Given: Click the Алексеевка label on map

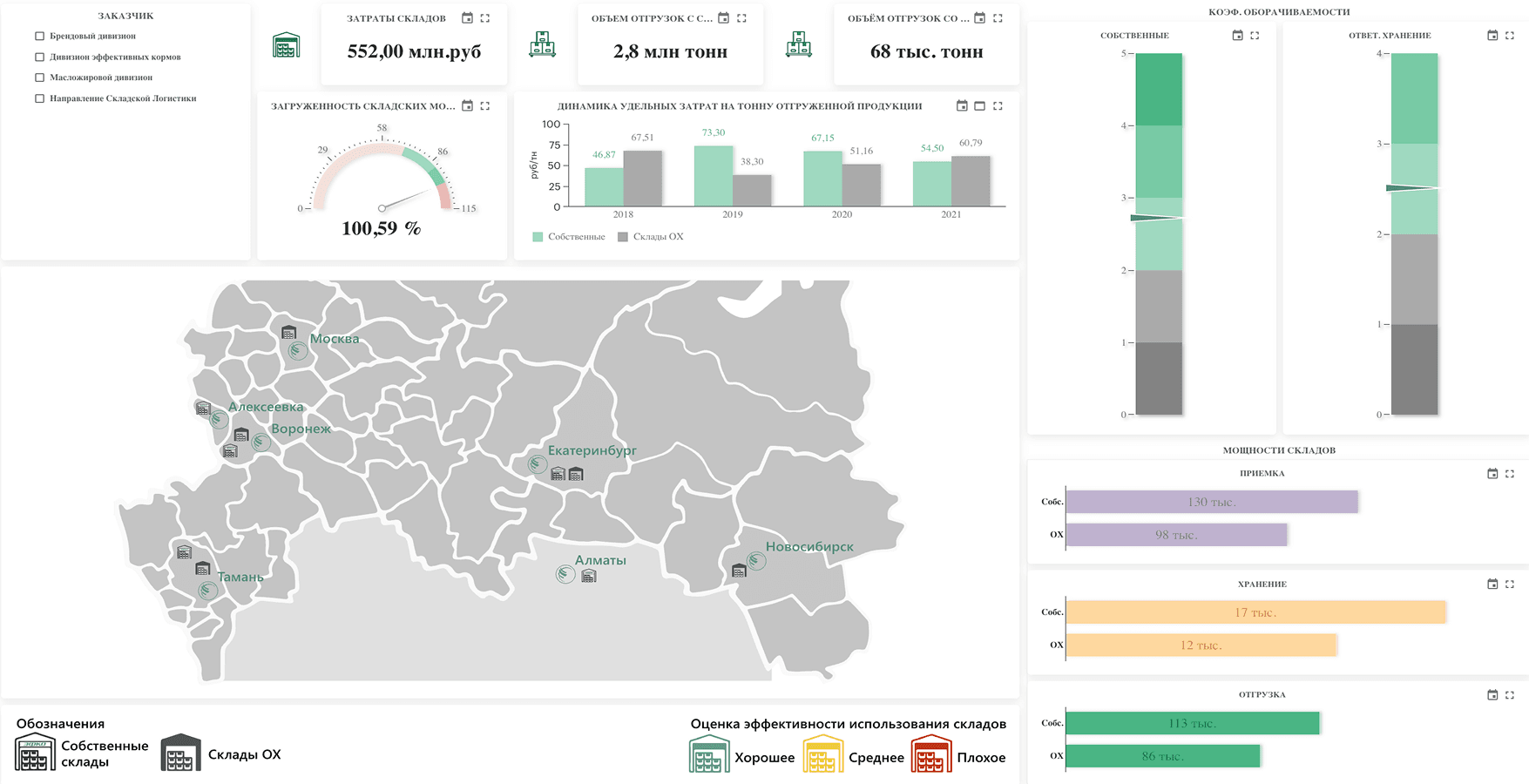Looking at the screenshot, I should click(x=266, y=407).
